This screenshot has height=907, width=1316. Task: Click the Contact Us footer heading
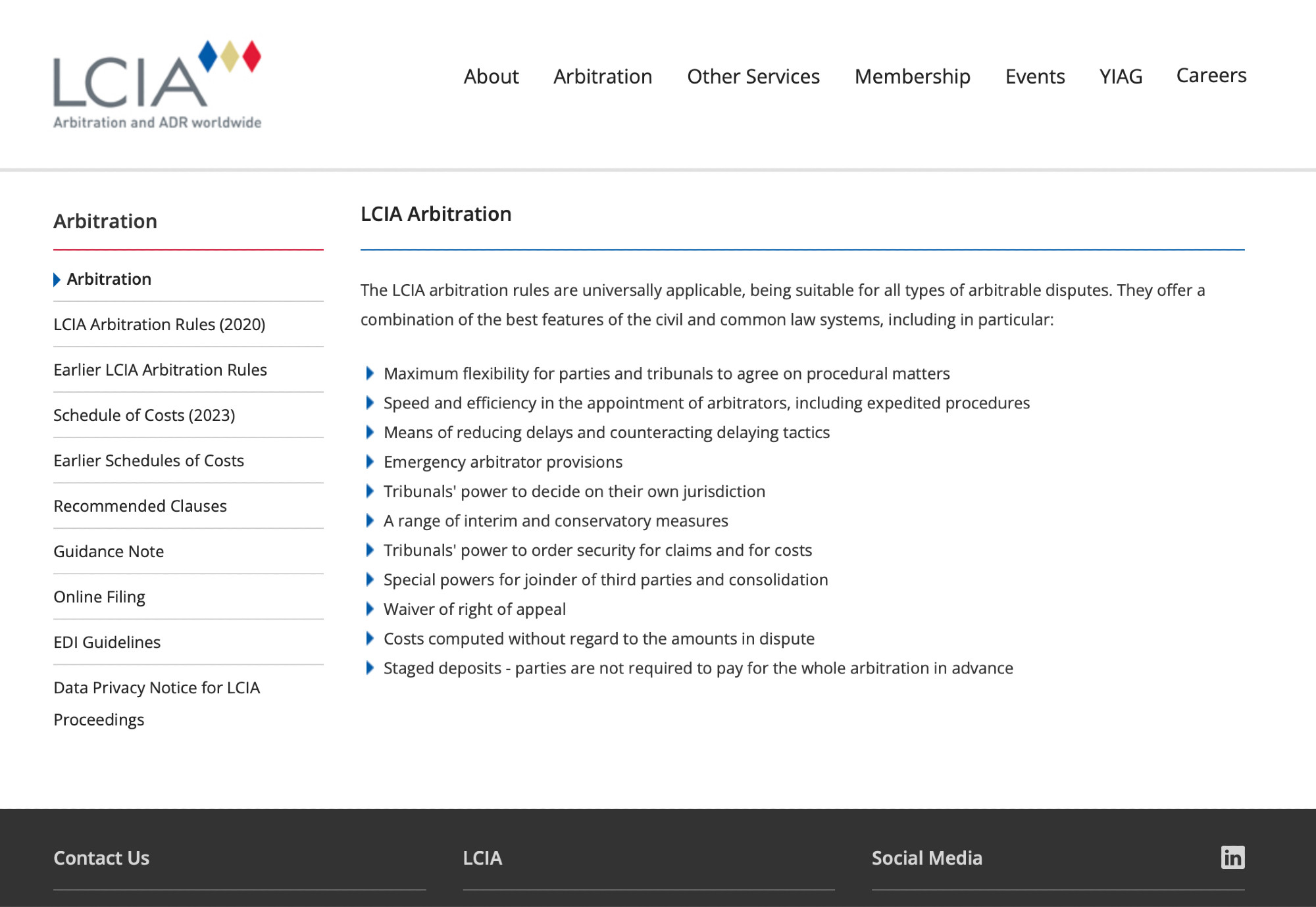click(x=101, y=858)
